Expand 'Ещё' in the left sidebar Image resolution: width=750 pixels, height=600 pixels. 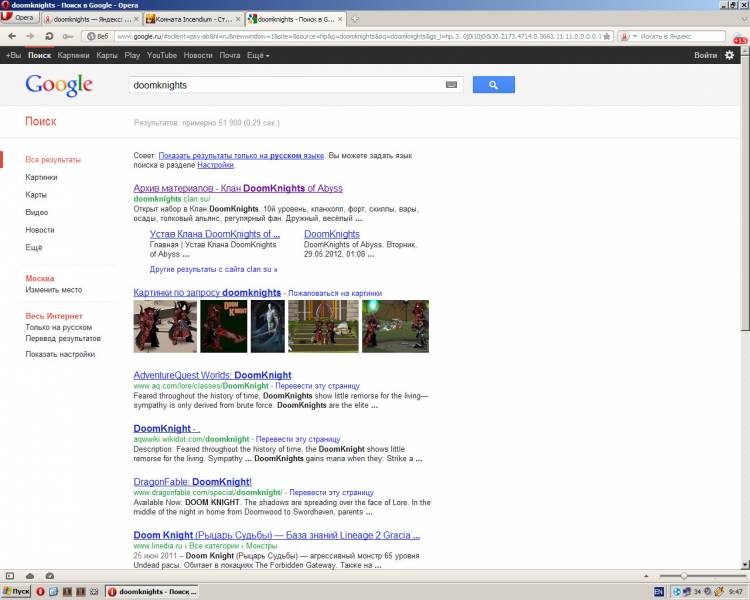33,247
